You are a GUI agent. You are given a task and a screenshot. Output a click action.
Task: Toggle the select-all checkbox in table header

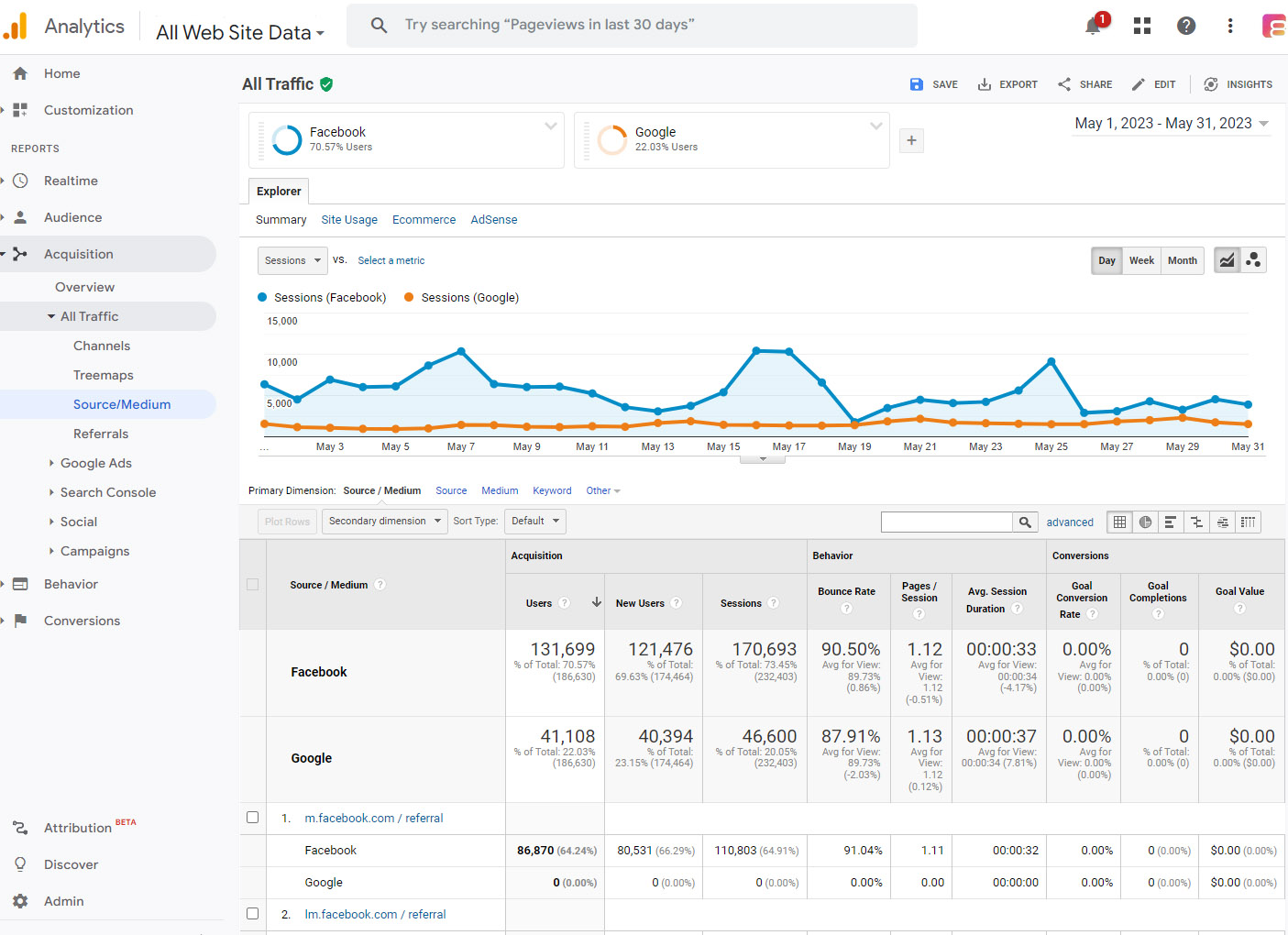pos(253,585)
